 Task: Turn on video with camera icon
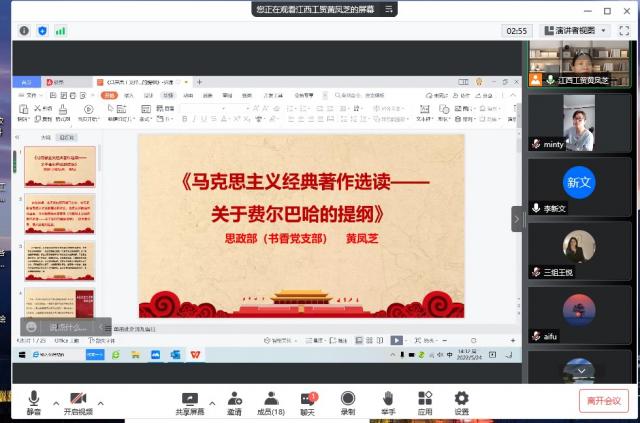pos(78,400)
